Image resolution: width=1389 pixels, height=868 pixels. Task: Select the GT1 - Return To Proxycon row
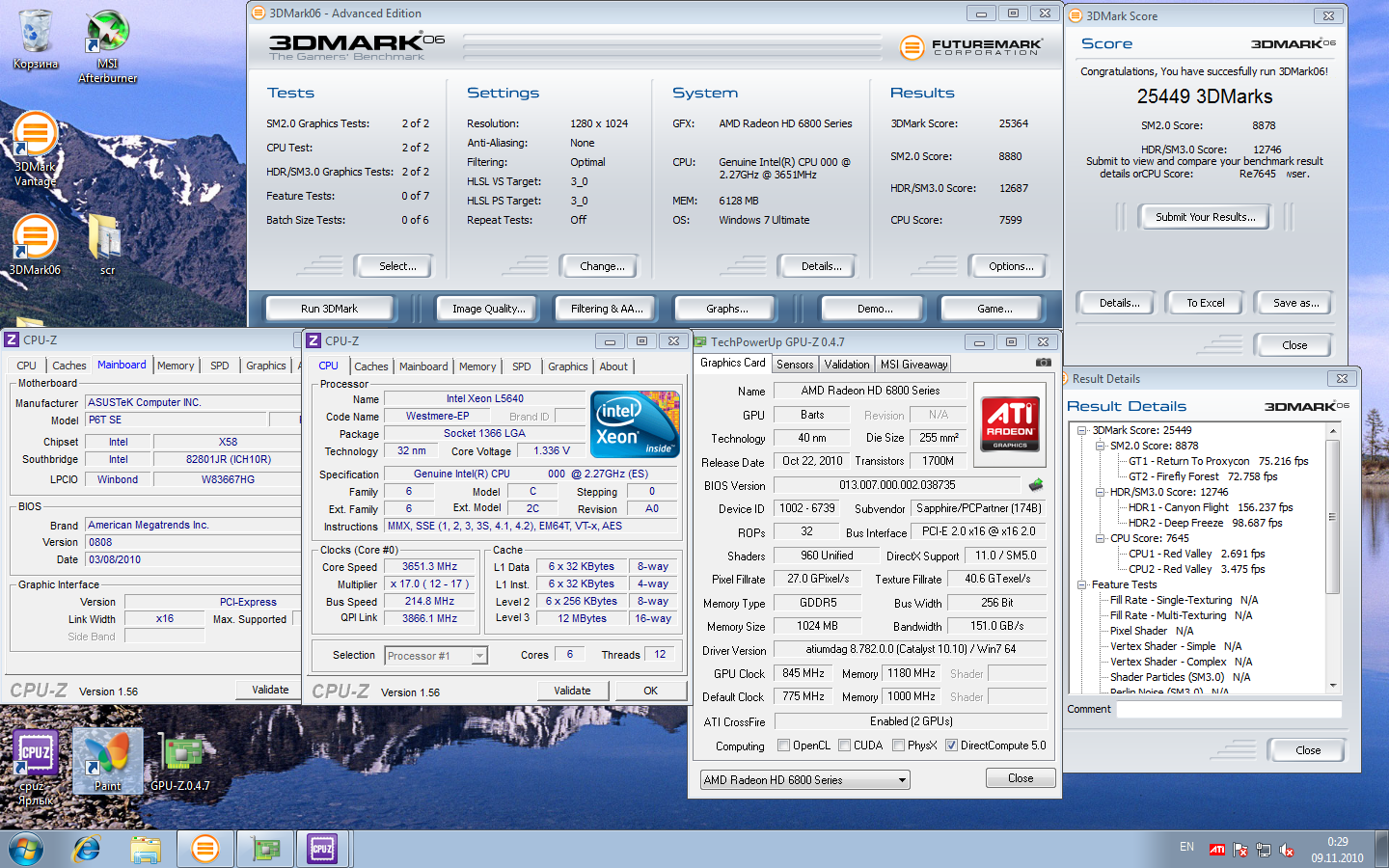1218,461
